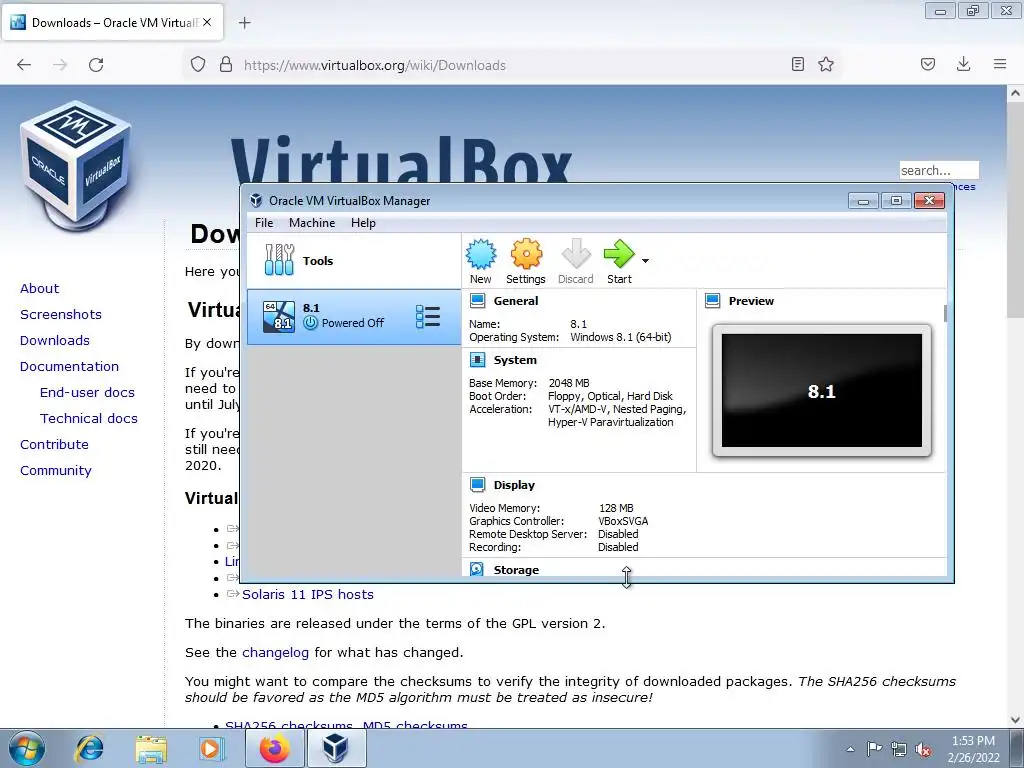Open the Machine menu
Viewport: 1024px width, 768px height.
point(312,223)
